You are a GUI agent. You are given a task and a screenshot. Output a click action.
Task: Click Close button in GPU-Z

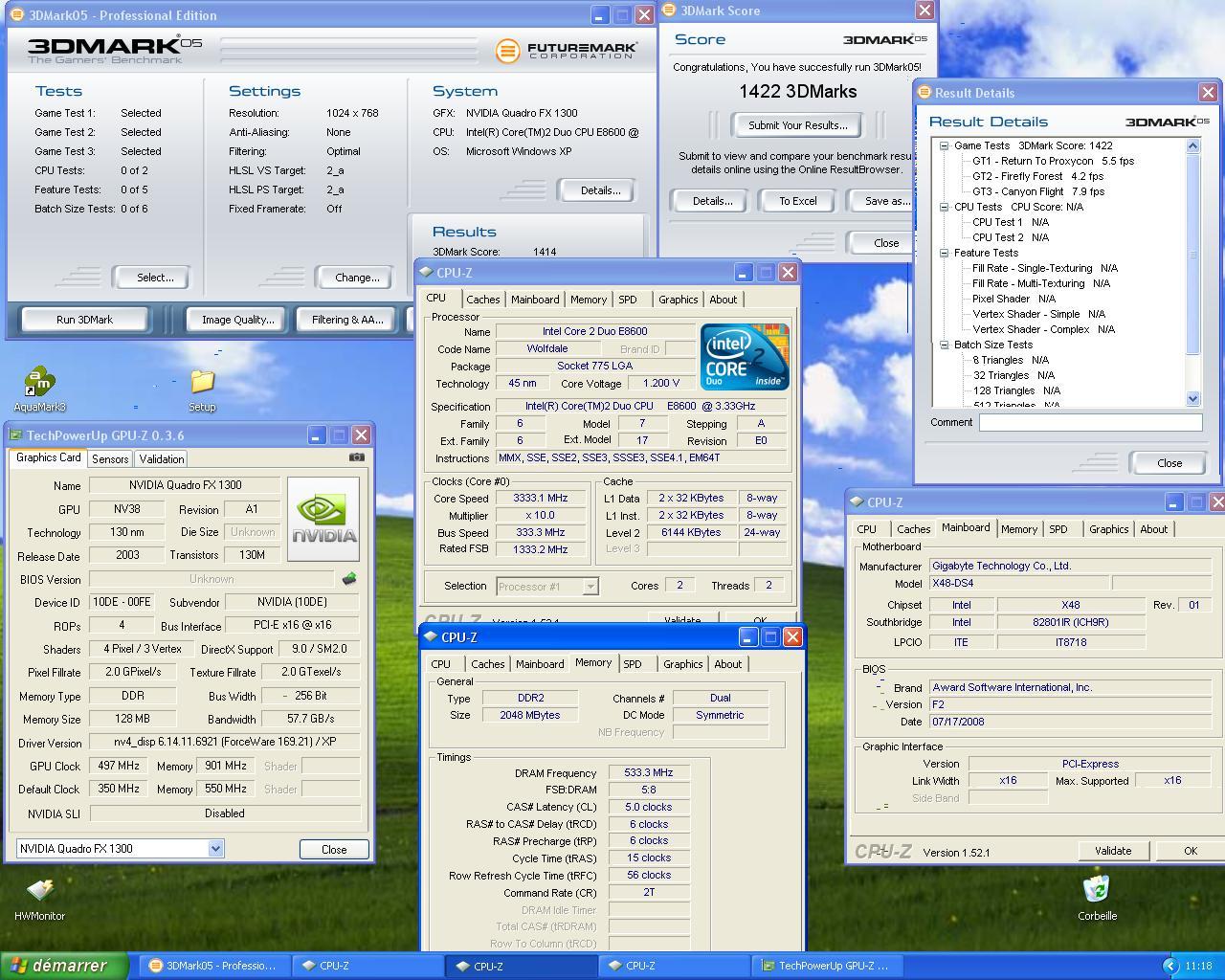coord(334,849)
